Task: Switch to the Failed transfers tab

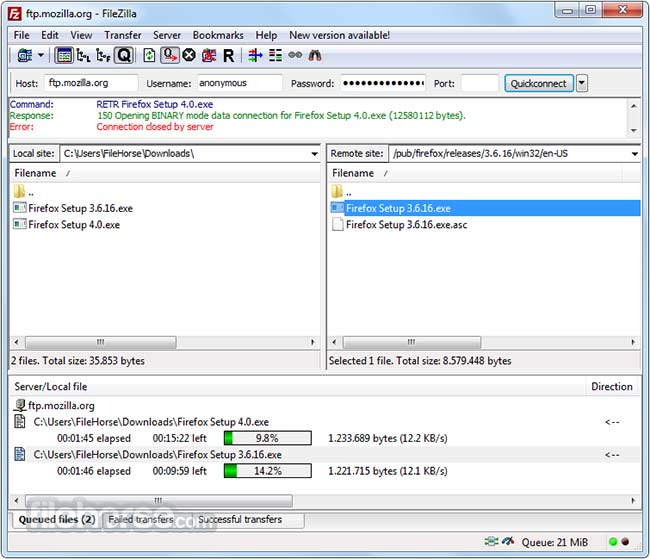Action: tap(140, 519)
